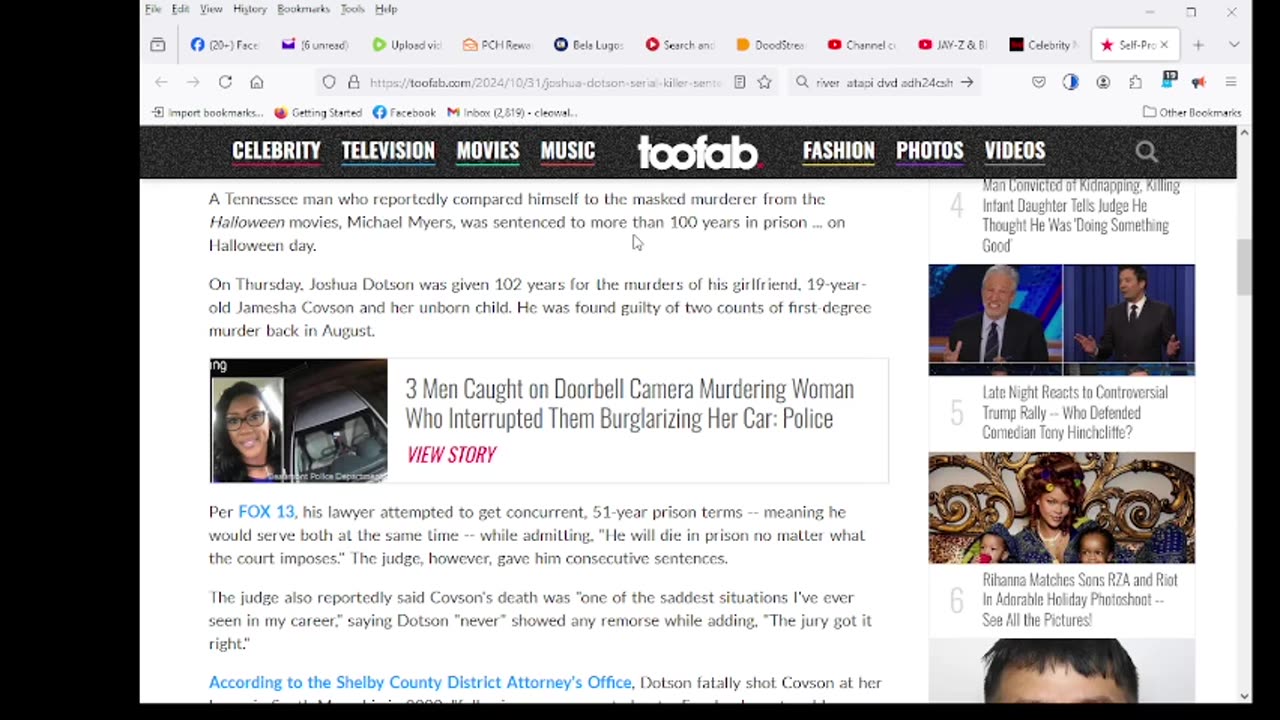The width and height of the screenshot is (1280, 720).
Task: Click the page vertical scrollbar thumb
Action: click(1244, 268)
